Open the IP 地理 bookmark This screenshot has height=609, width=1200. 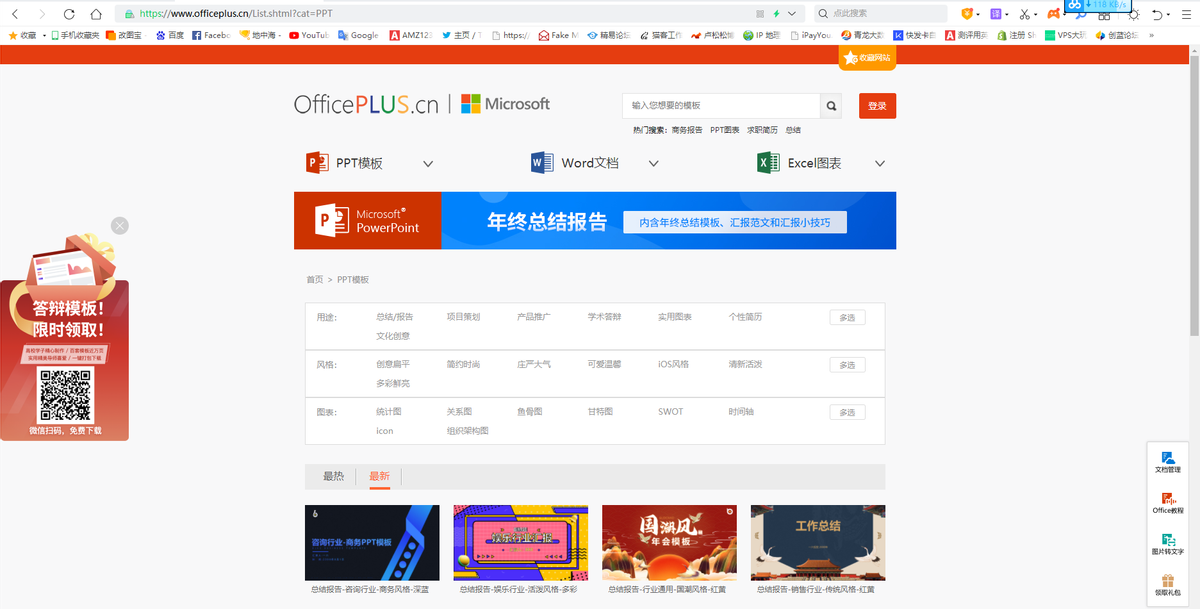761,35
